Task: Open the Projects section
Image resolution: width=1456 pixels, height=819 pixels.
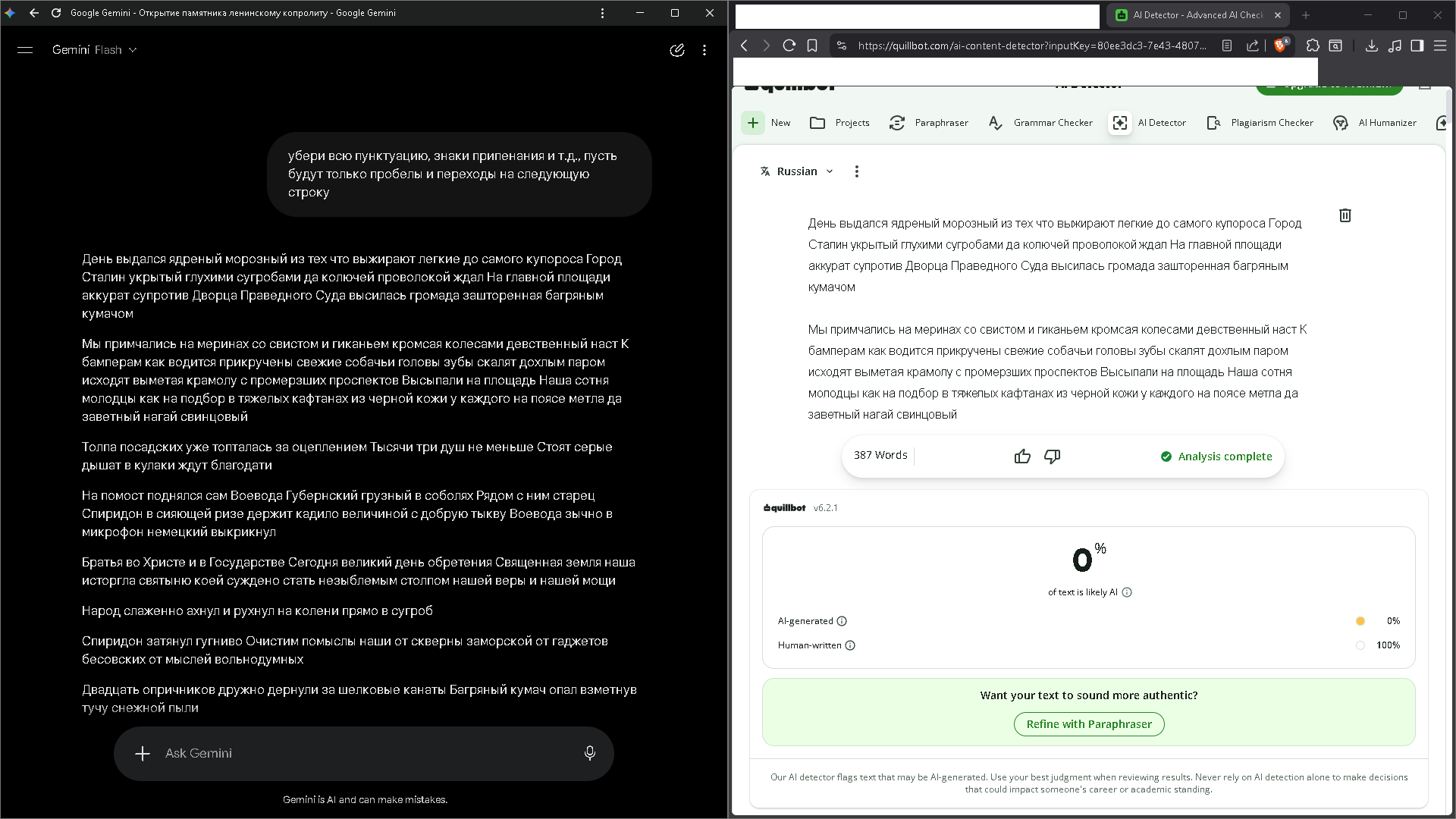Action: click(x=839, y=123)
